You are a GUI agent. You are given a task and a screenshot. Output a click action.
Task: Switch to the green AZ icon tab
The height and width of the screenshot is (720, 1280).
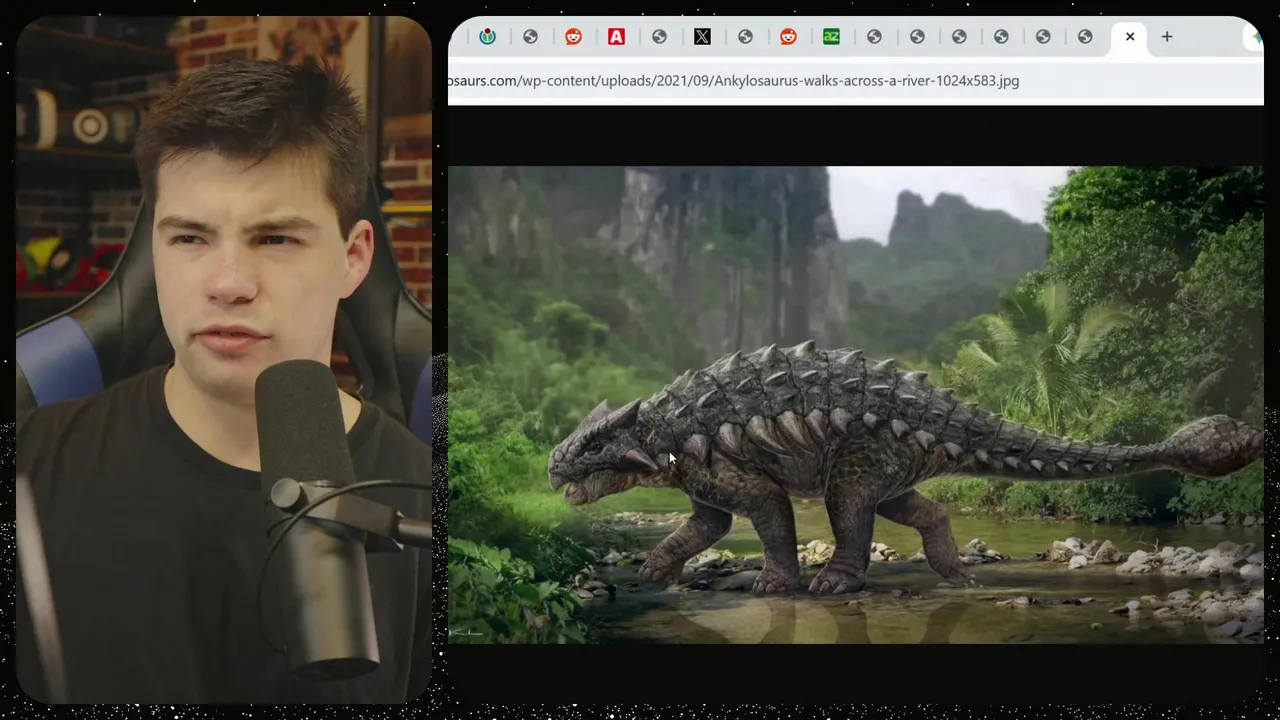831,37
